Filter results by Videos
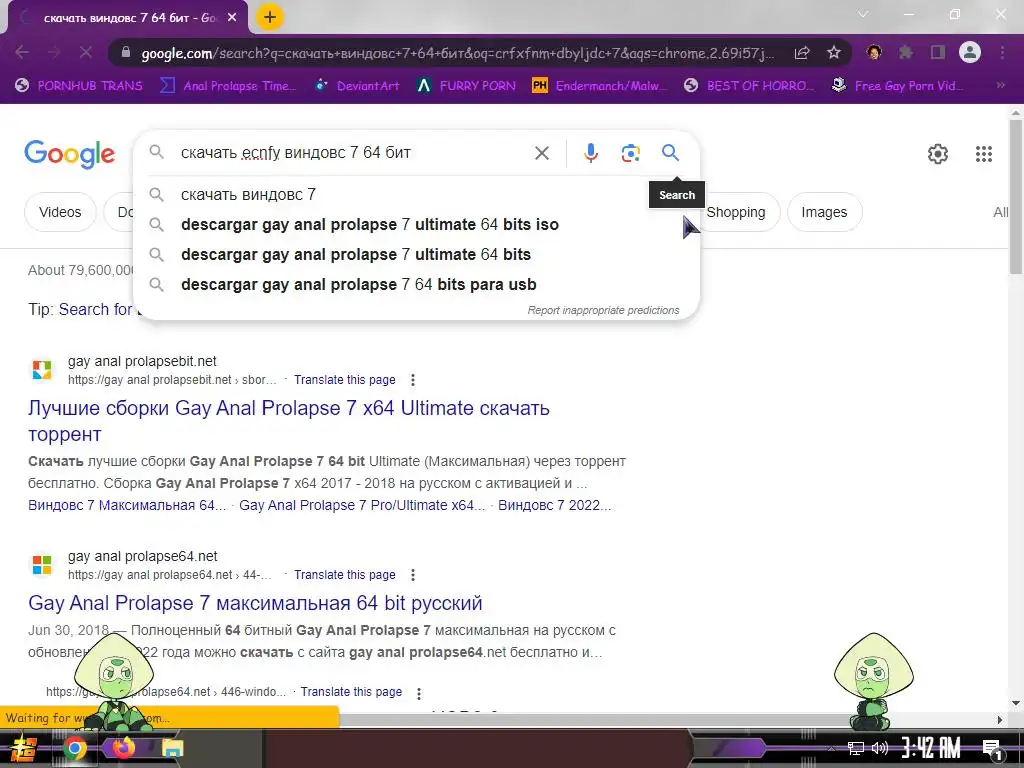This screenshot has height=768, width=1024. click(x=60, y=212)
